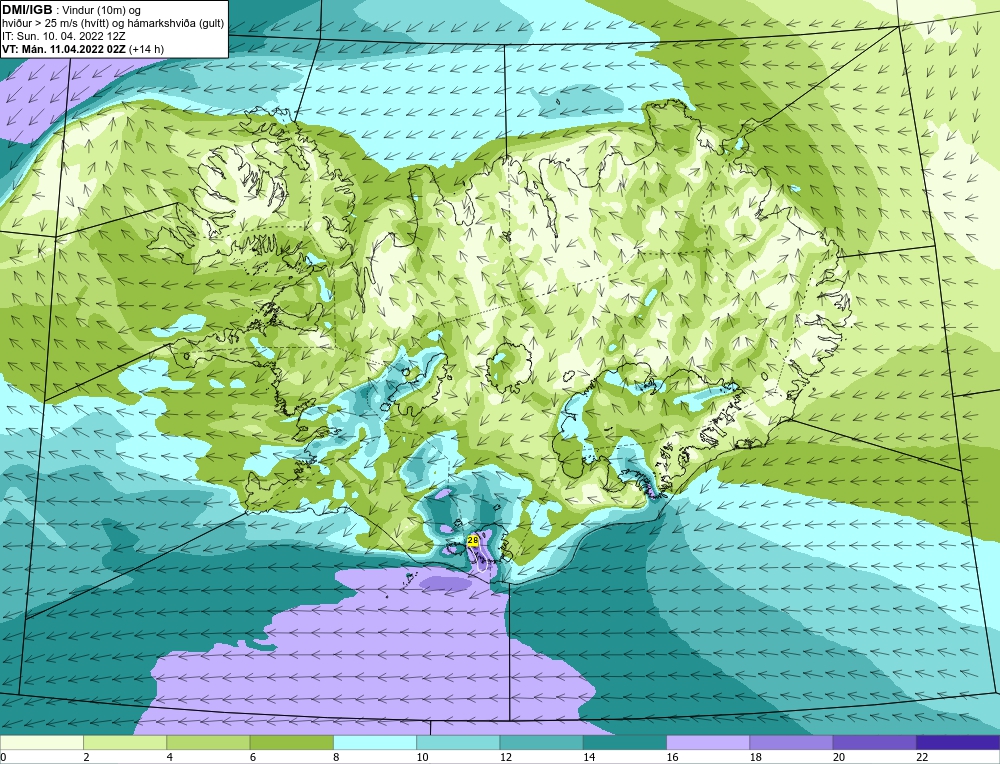This screenshot has width=1000, height=764.
Task: Click the legend scale label '16'
Action: click(672, 757)
